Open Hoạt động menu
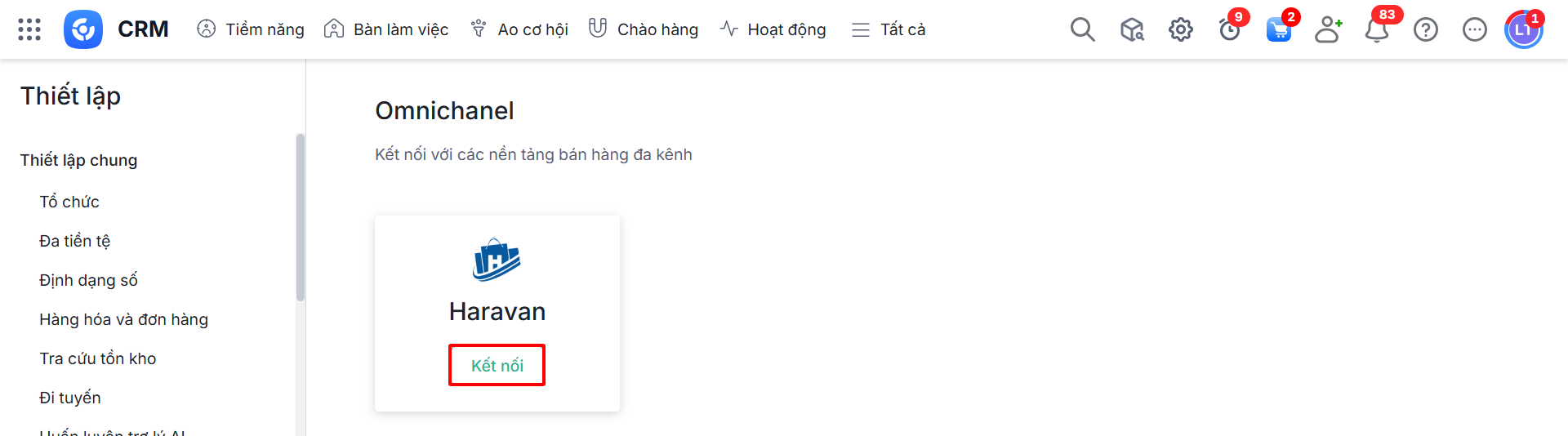The width and height of the screenshot is (1568, 436). [773, 29]
